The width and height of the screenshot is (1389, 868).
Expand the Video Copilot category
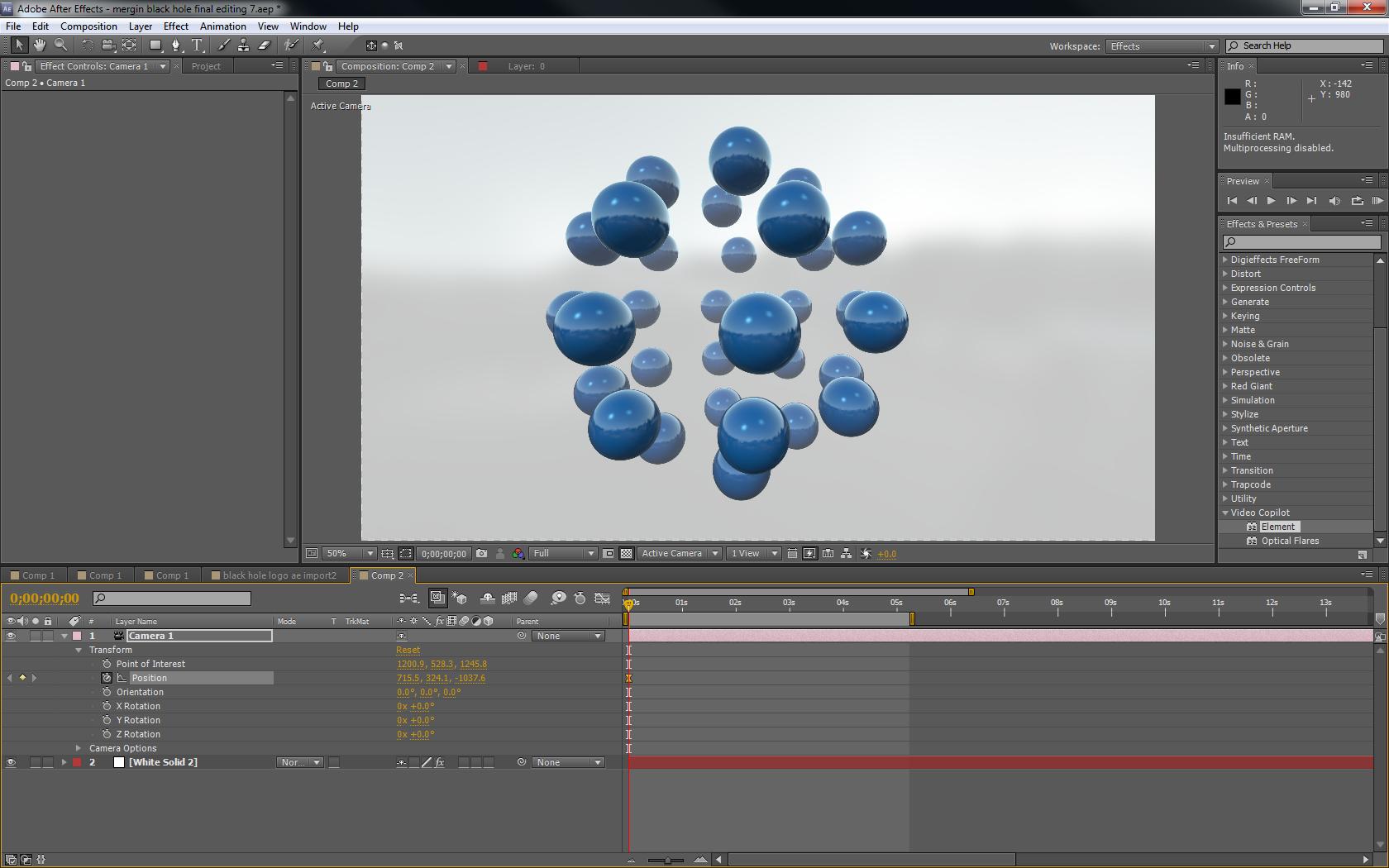(1225, 513)
